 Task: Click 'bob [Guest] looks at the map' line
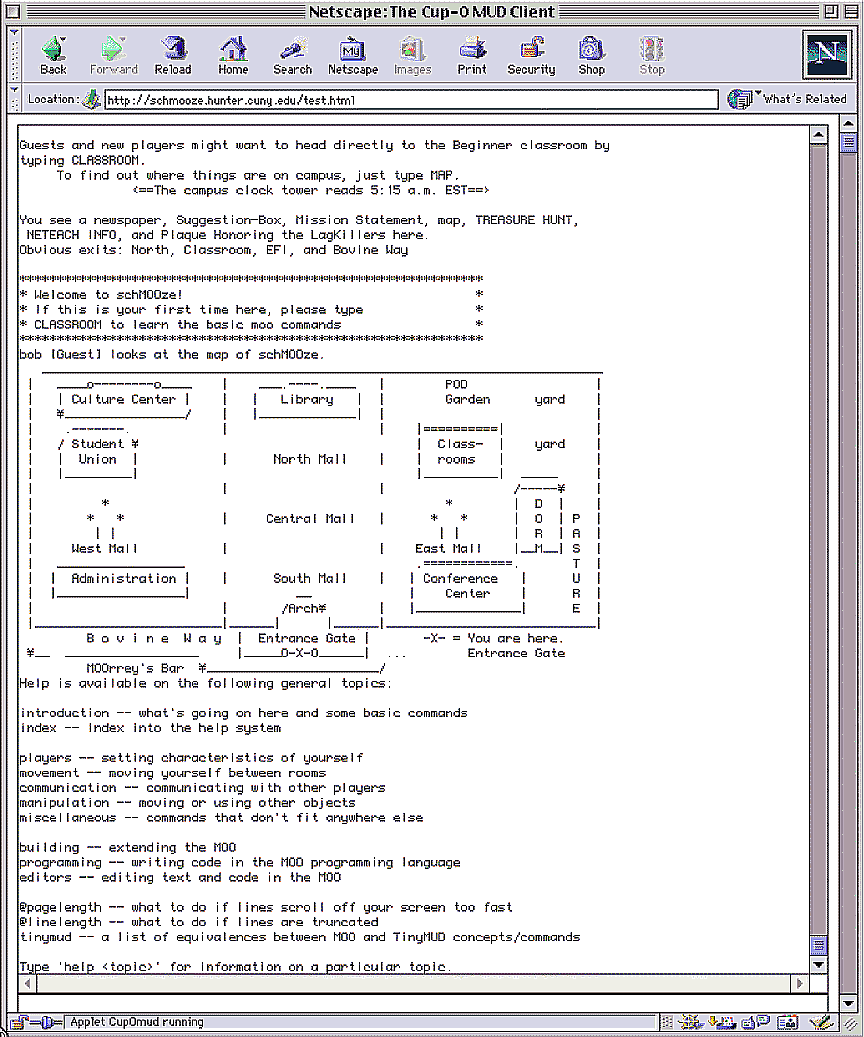click(172, 354)
